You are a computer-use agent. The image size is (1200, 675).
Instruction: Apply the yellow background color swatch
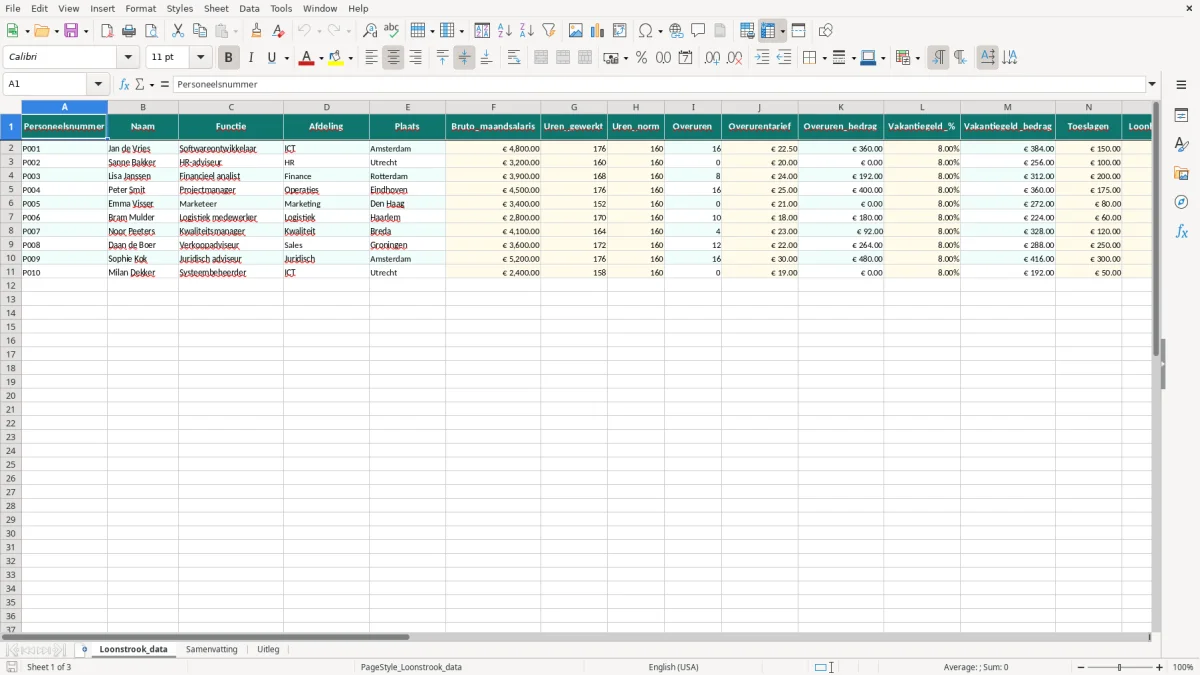tap(336, 58)
